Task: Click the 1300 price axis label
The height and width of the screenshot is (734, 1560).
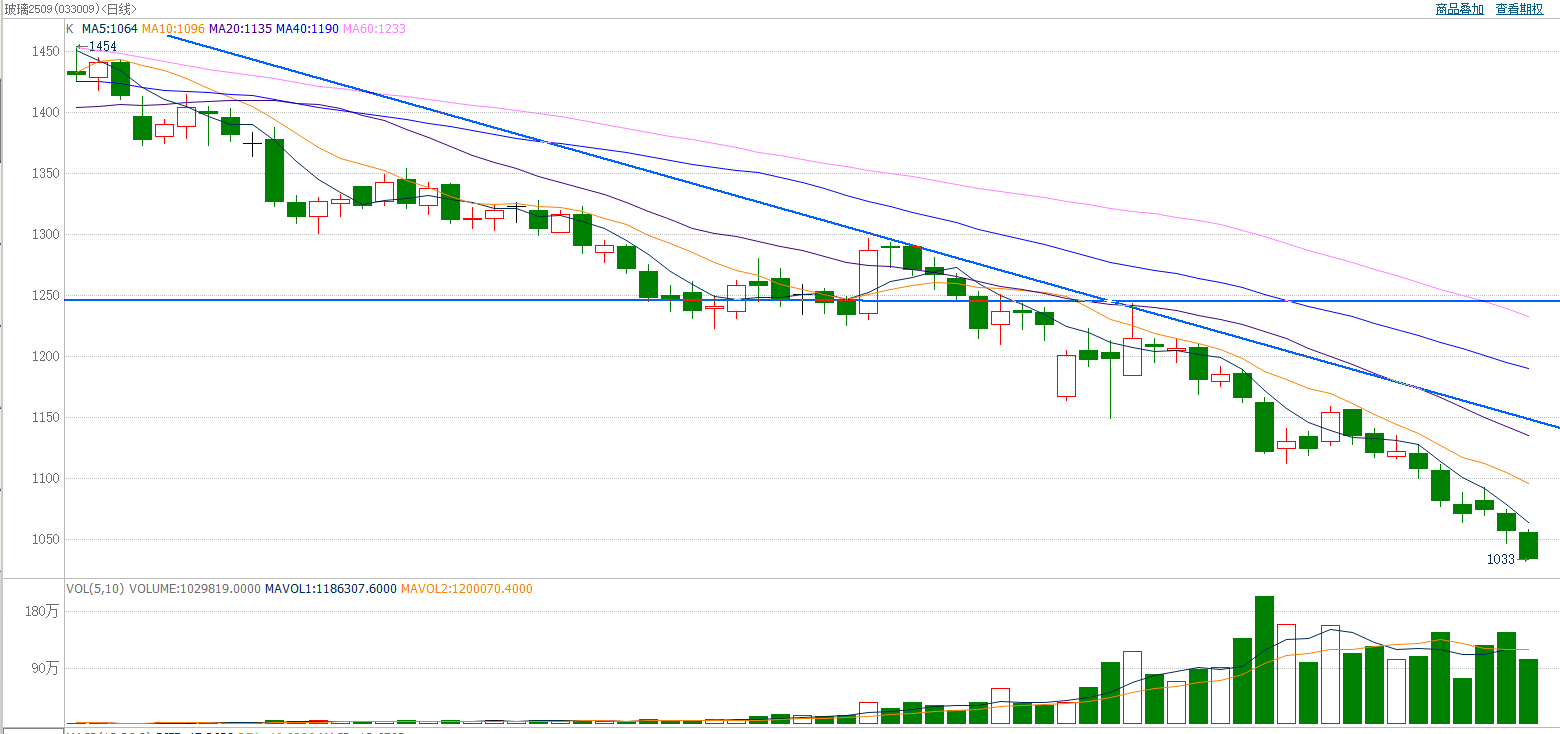Action: coord(46,234)
